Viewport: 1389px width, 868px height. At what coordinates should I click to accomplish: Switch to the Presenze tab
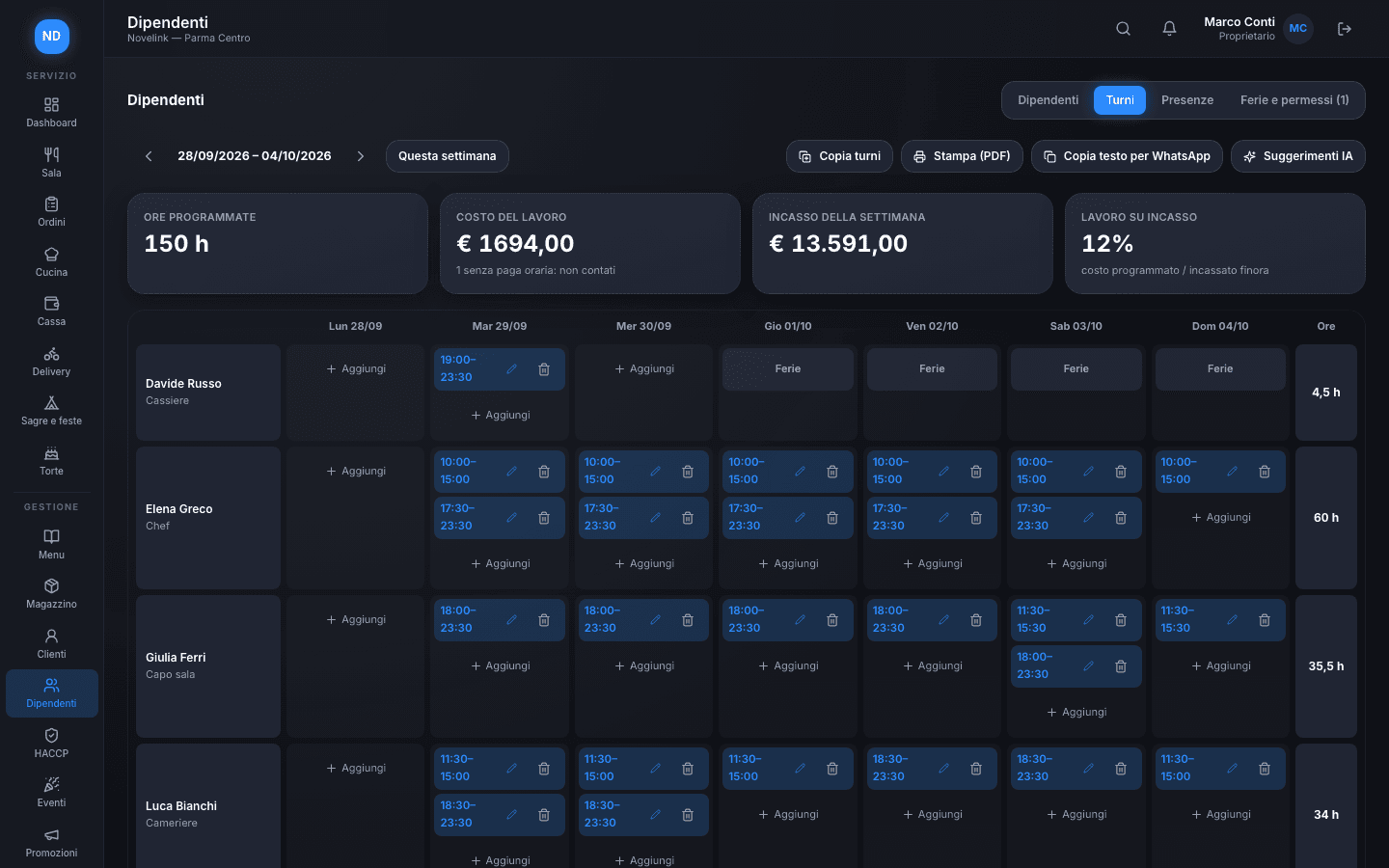[1187, 100]
